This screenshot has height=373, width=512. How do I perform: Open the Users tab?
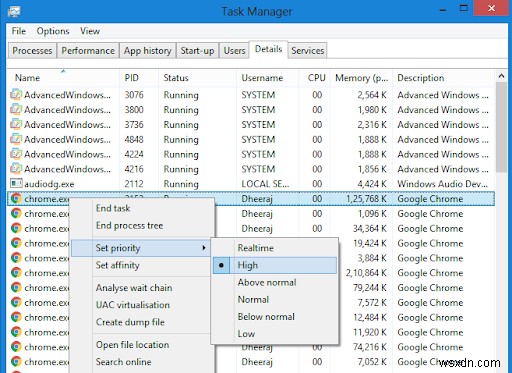point(234,51)
